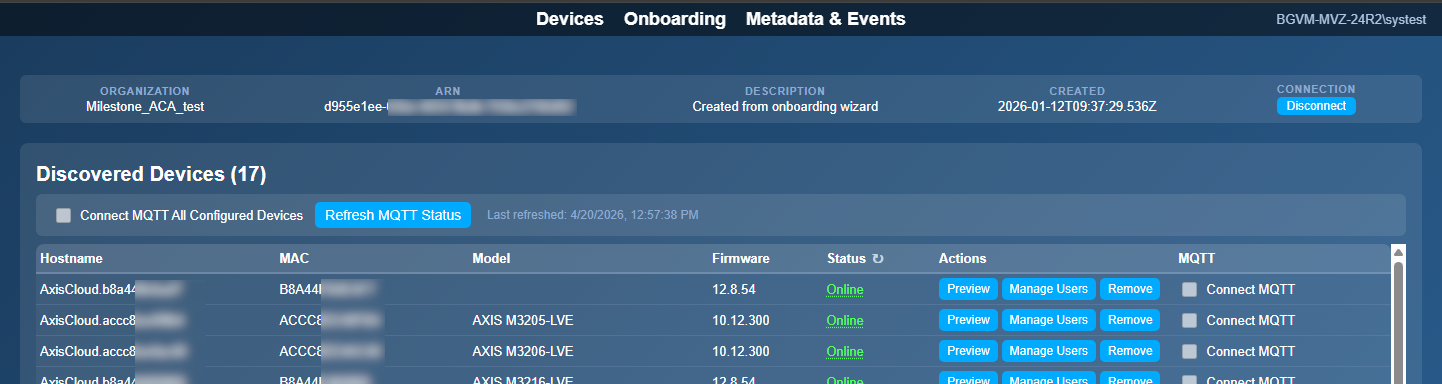This screenshot has width=1442, height=384.
Task: Click 'Created from onboarding wizard' description
Action: (x=785, y=106)
